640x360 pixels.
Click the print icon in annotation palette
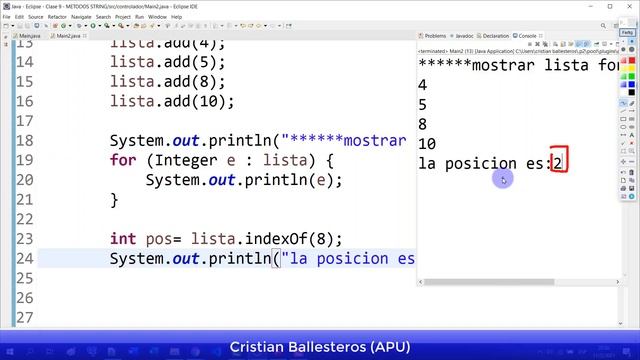pyautogui.click(x=623, y=188)
